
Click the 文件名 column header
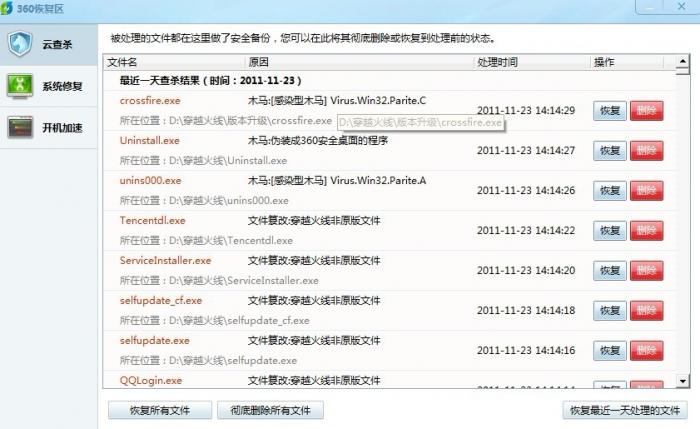pos(174,62)
